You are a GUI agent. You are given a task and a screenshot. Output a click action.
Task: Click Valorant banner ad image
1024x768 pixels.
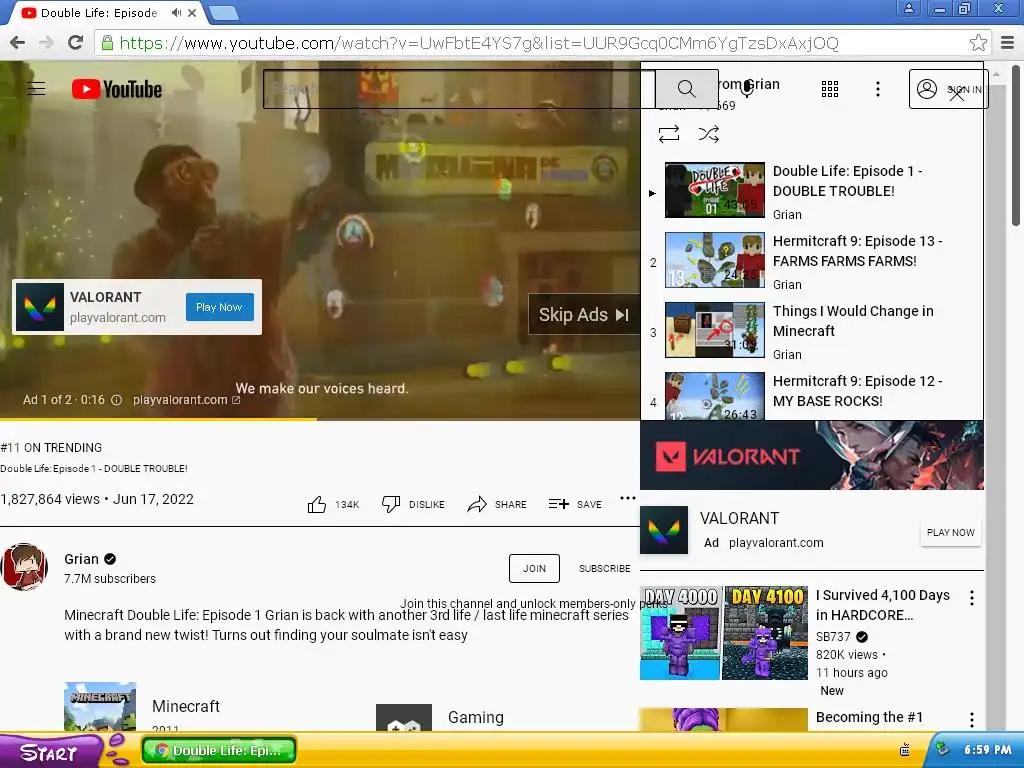812,455
